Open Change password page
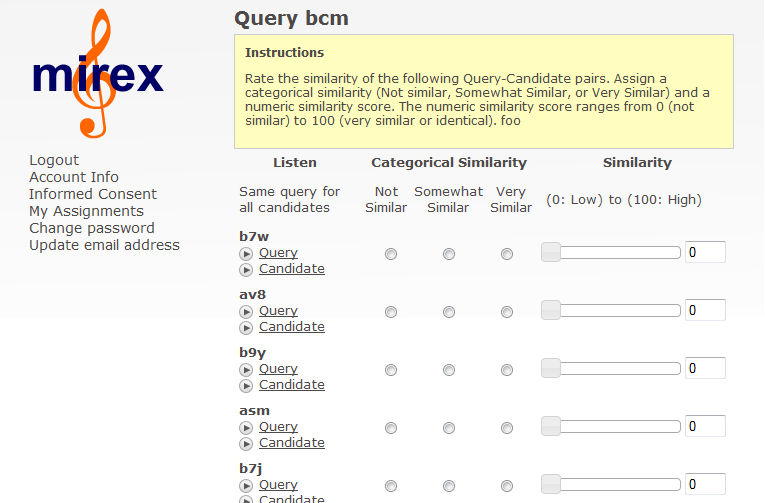The image size is (765, 503). pyautogui.click(x=92, y=228)
